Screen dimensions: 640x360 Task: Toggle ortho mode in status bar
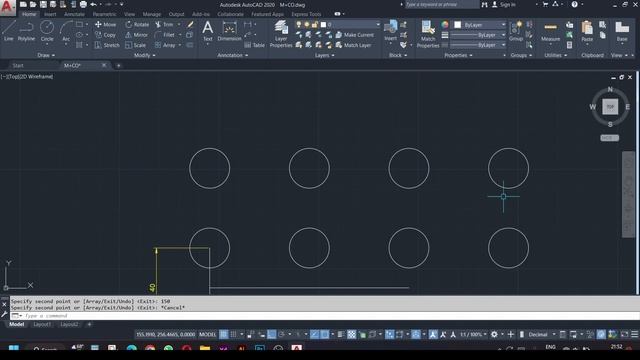pos(271,335)
